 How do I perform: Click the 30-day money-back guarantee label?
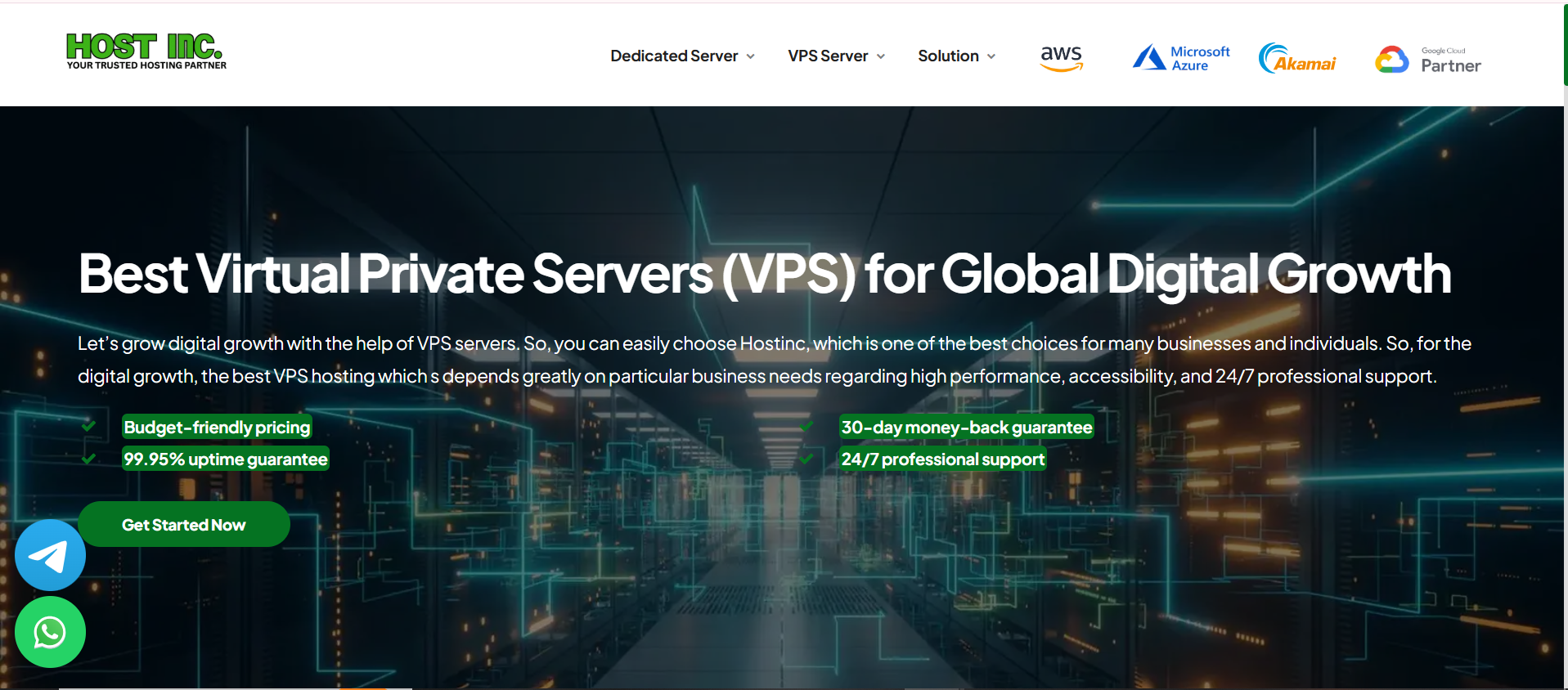click(967, 427)
